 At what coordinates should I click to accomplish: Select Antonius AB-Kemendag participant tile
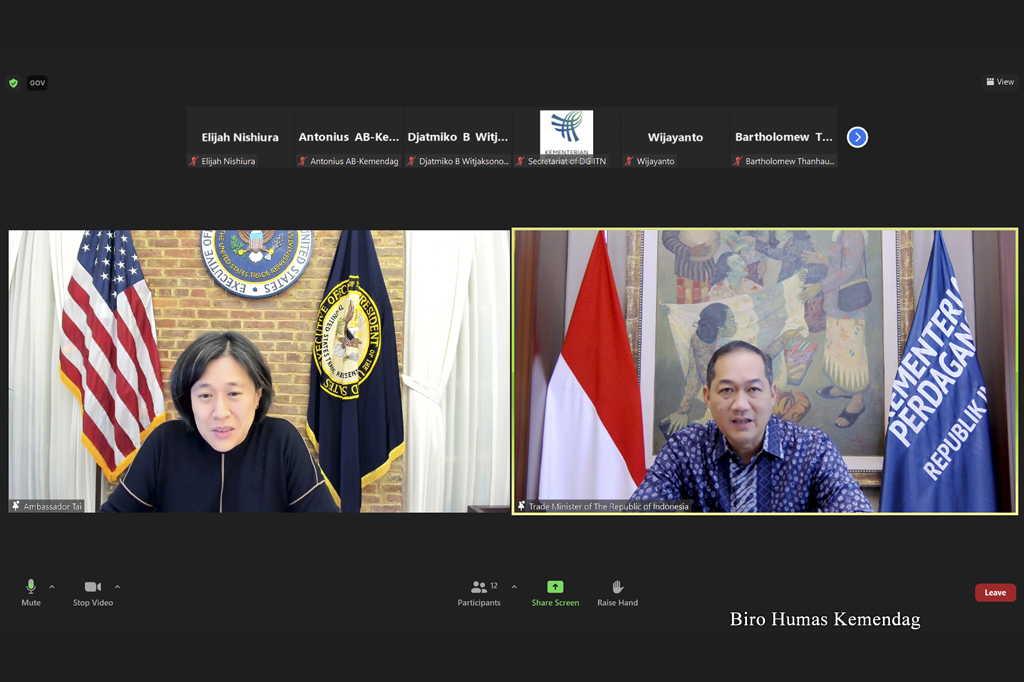(x=348, y=137)
